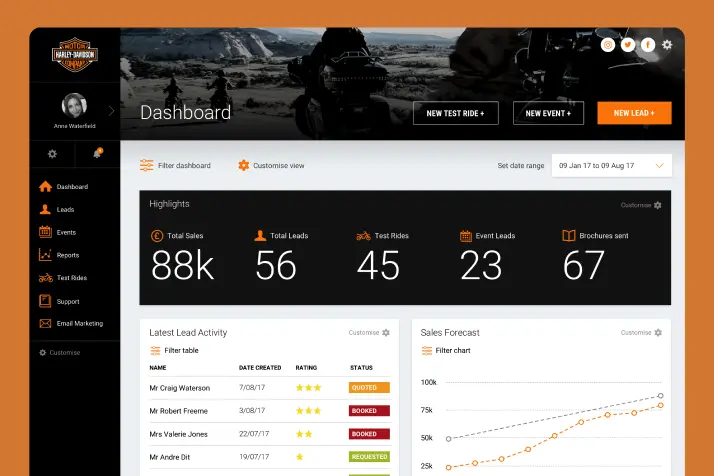Click the sidebar settings gear under profile
This screenshot has height=476, width=714.
(x=52, y=154)
